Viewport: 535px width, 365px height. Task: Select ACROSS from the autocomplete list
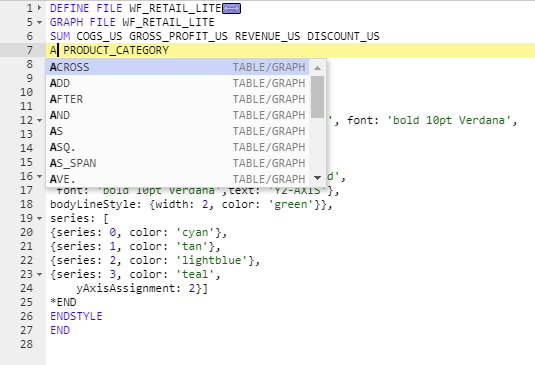[x=177, y=67]
